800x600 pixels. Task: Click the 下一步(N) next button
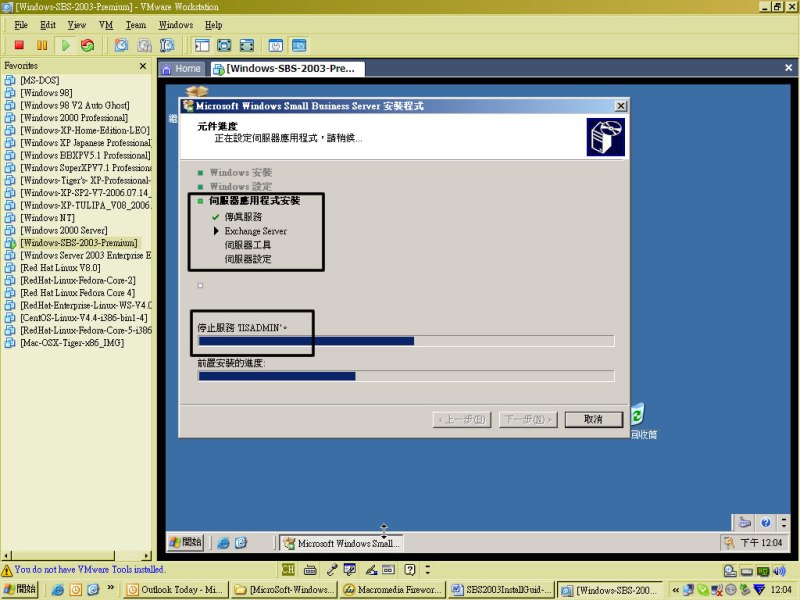click(x=528, y=419)
